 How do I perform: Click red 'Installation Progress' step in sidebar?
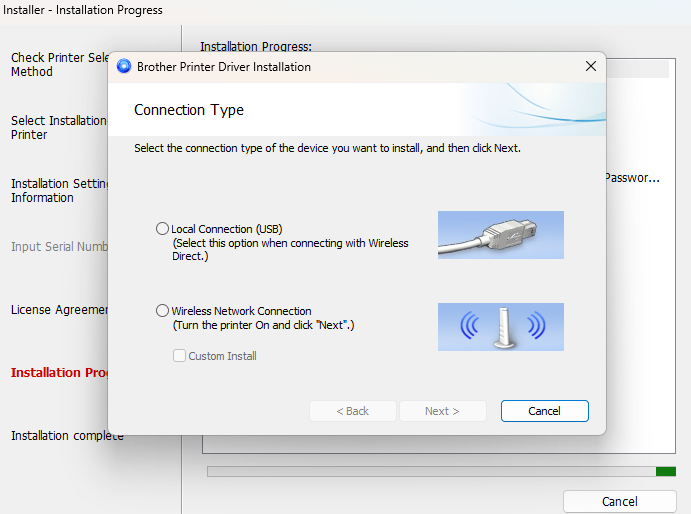(x=59, y=372)
